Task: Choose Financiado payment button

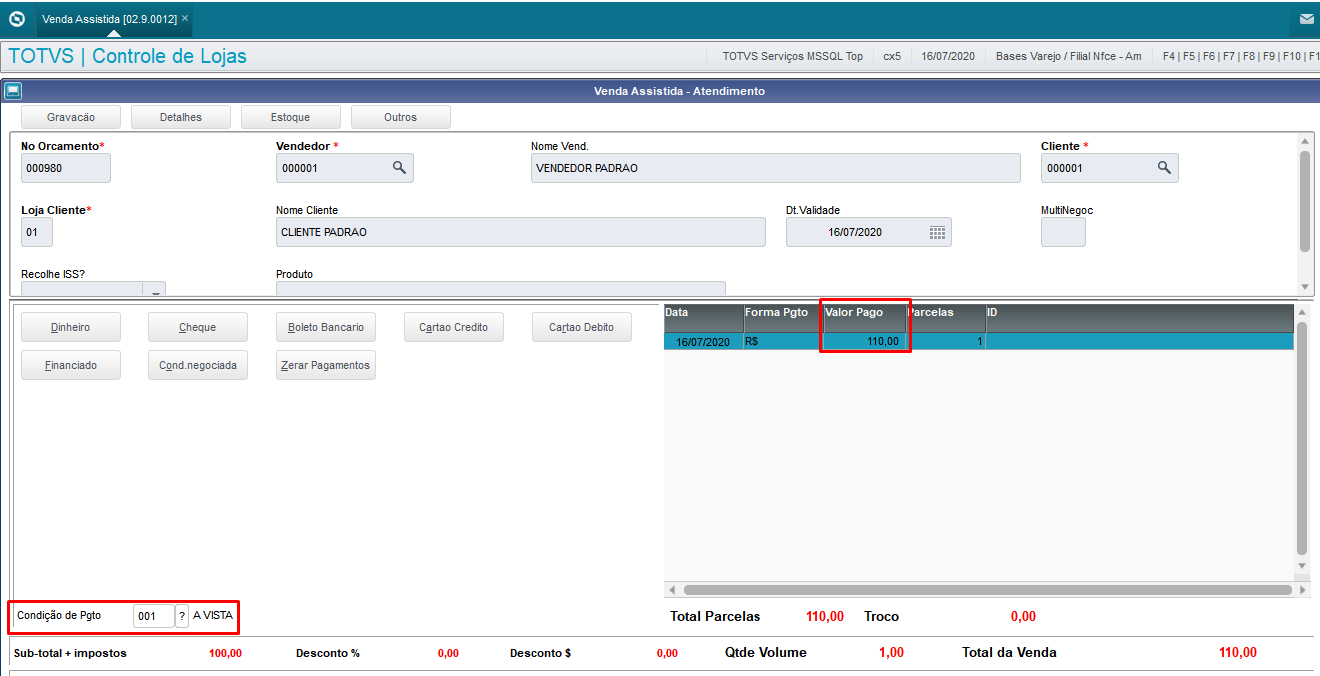Action: [x=71, y=365]
